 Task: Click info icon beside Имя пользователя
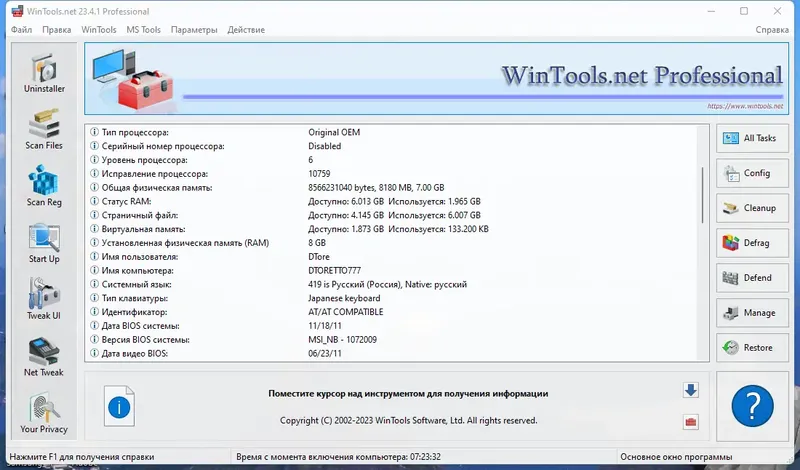[94, 256]
